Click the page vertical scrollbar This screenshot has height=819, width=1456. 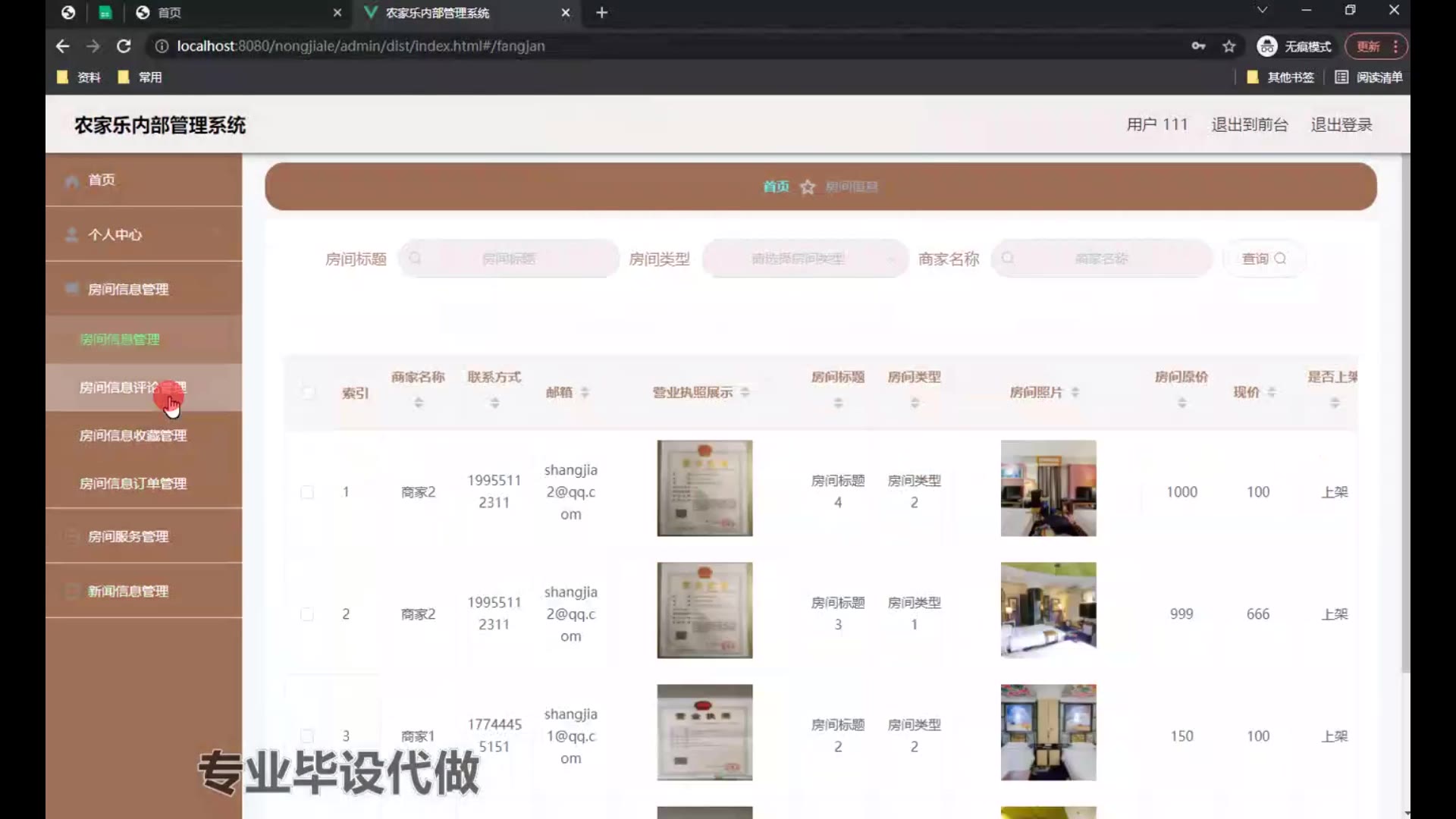[x=1405, y=413]
